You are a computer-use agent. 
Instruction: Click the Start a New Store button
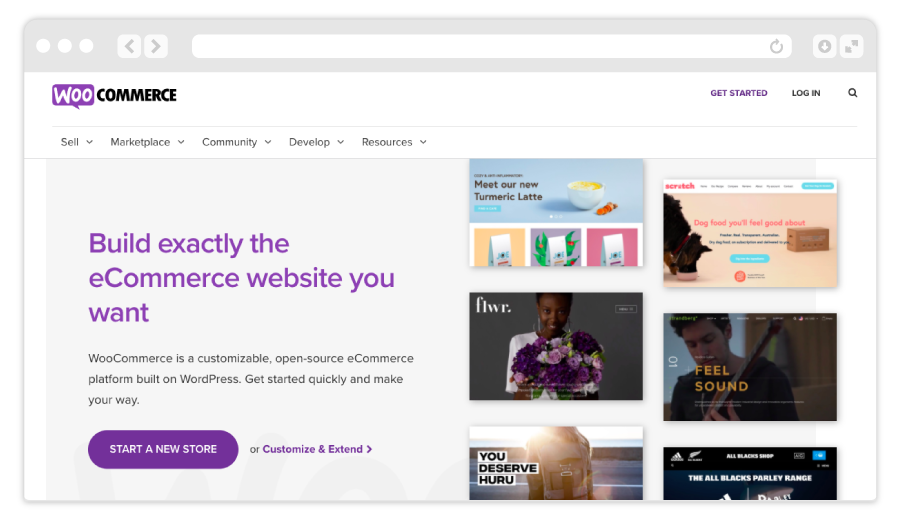(x=163, y=449)
